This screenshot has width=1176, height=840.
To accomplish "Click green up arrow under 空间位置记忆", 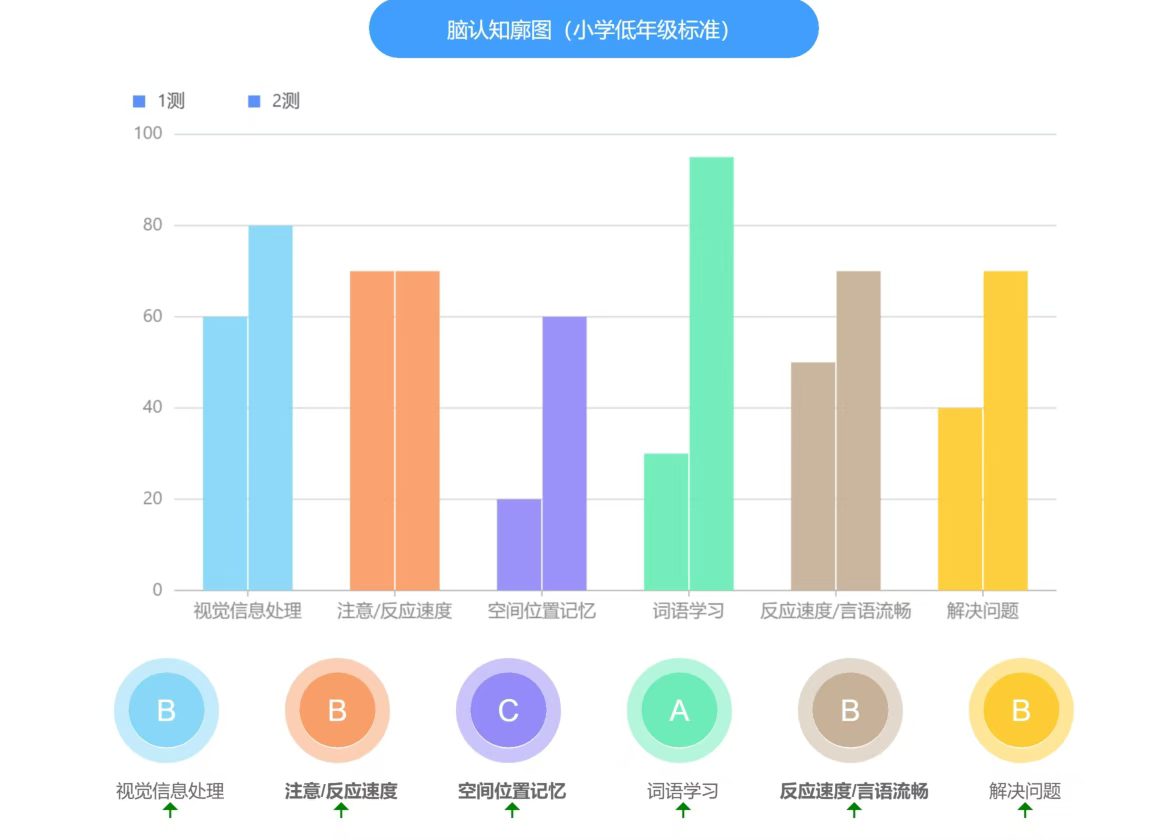I will click(x=512, y=810).
